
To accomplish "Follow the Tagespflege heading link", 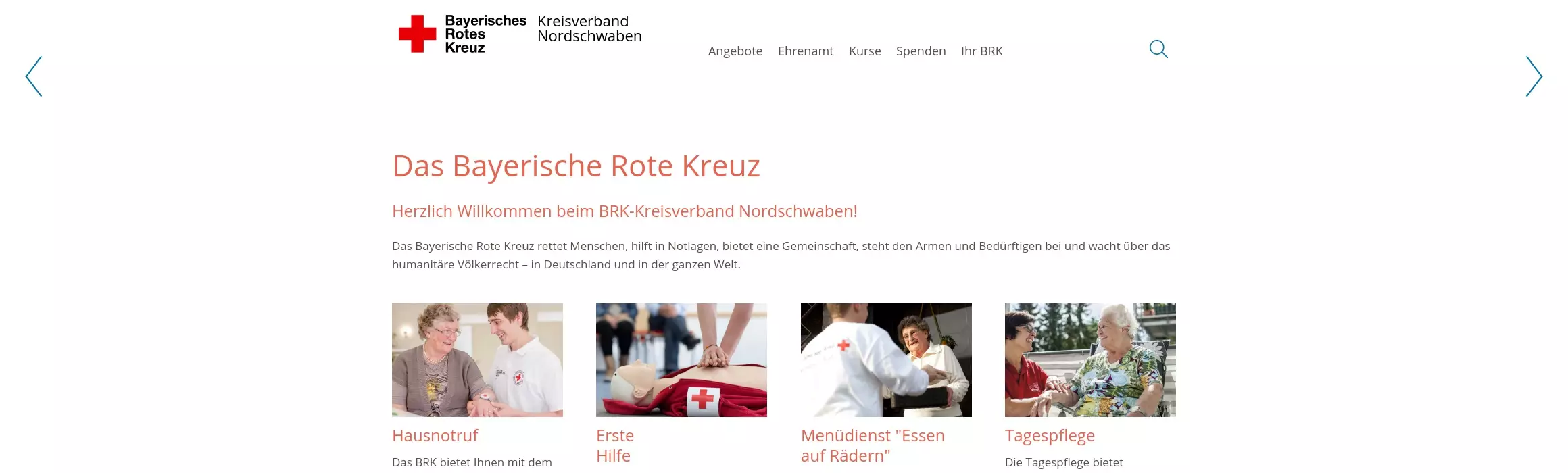I will [1050, 436].
